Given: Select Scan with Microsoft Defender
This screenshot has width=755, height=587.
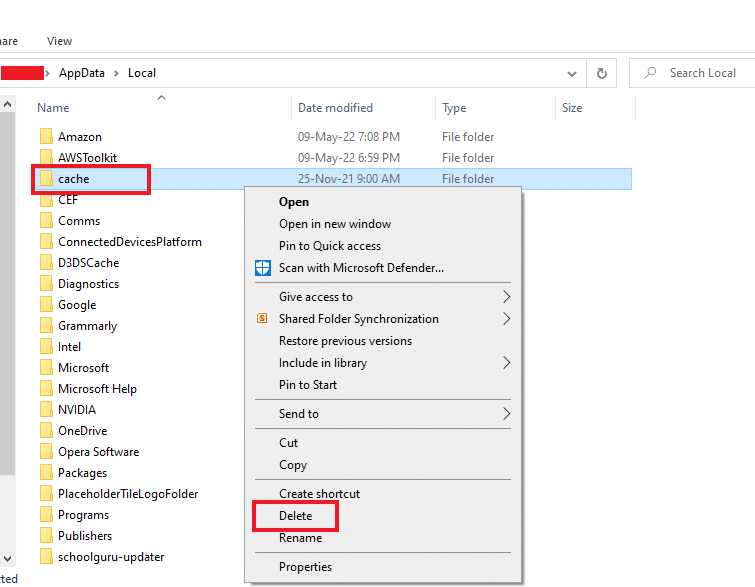Looking at the screenshot, I should tap(361, 268).
